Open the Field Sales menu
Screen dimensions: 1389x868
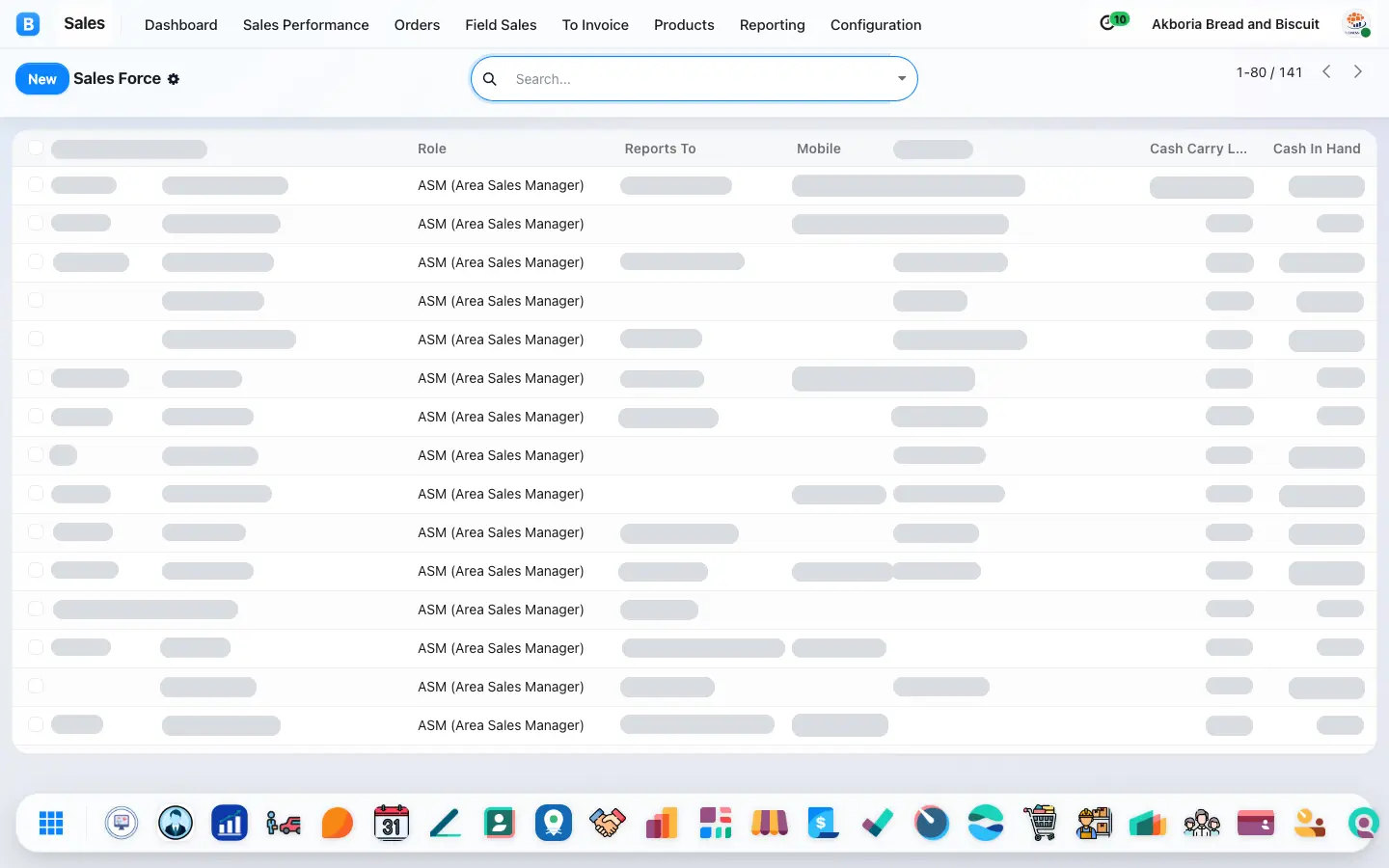501,25
